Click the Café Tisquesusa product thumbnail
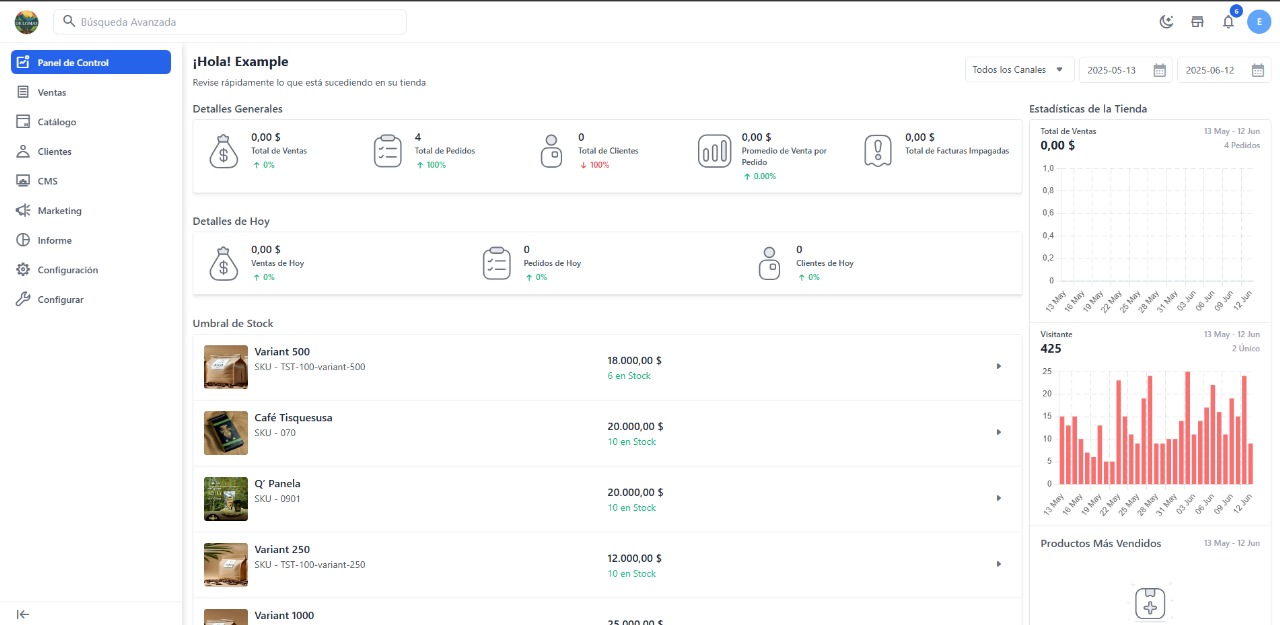1280x625 pixels. pyautogui.click(x=225, y=432)
